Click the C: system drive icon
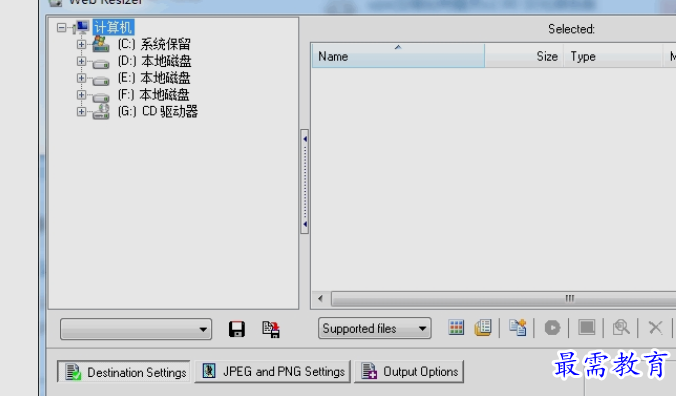Image resolution: width=676 pixels, height=396 pixels. click(100, 44)
